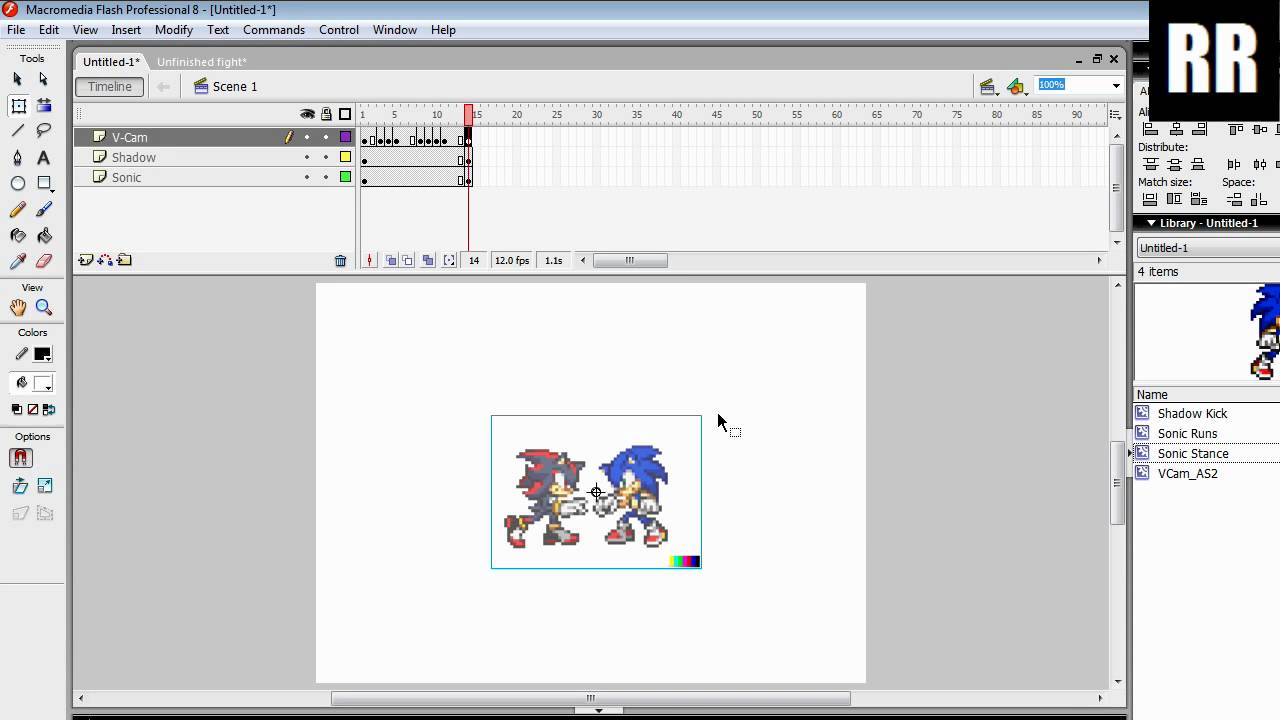The height and width of the screenshot is (720, 1280).
Task: Open the Modify menu
Action: pyautogui.click(x=174, y=30)
